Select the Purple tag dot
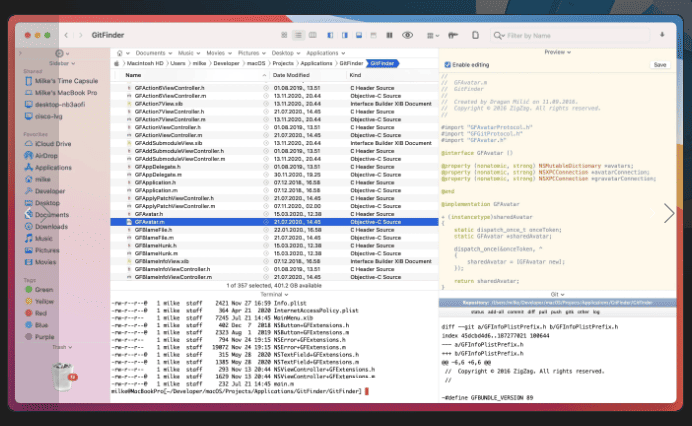This screenshot has height=426, width=692. click(29, 337)
